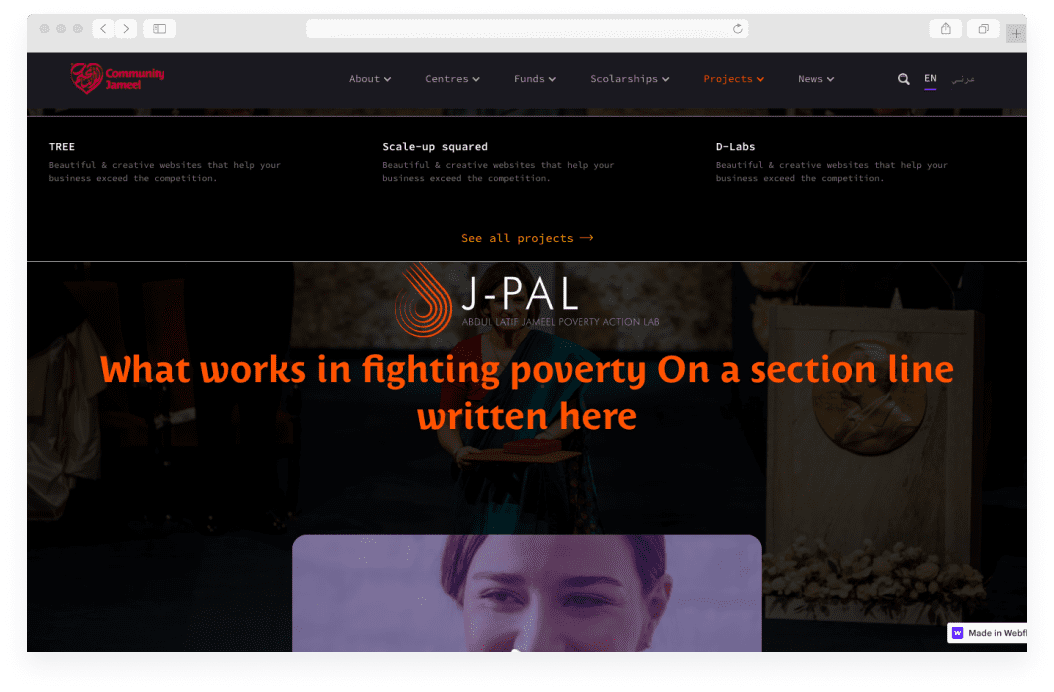Toggle the browser sidebar button
This screenshot has width=1054, height=692.
159,28
